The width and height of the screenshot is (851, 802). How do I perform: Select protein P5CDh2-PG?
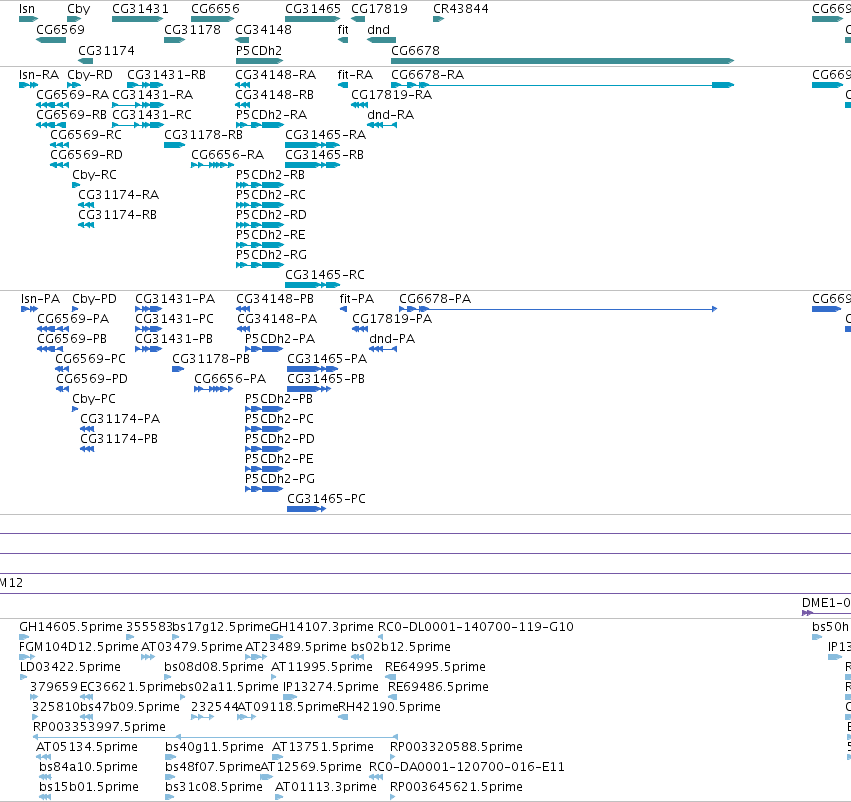coord(280,479)
